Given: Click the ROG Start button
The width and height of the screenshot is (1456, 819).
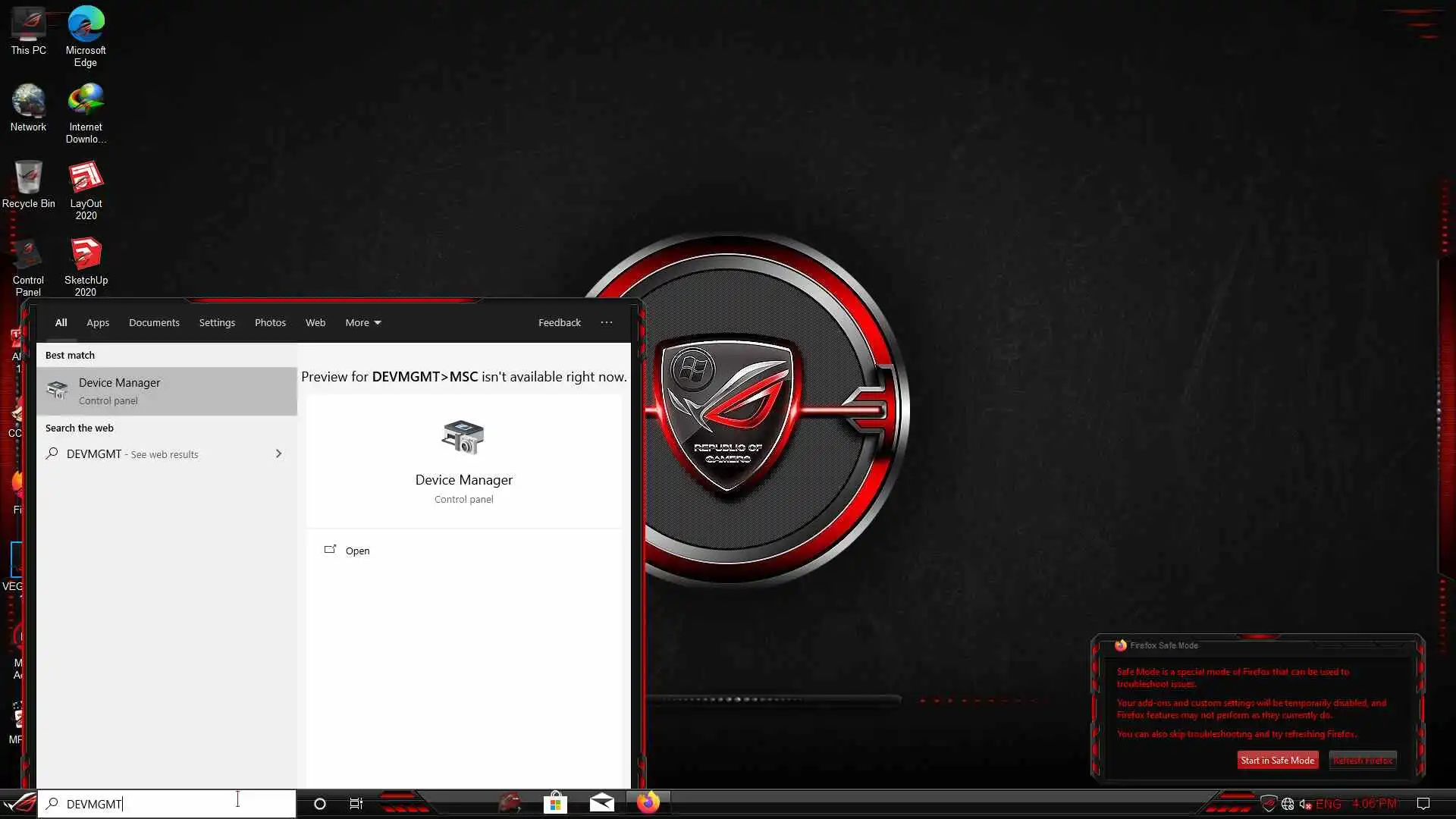Looking at the screenshot, I should click(x=20, y=803).
